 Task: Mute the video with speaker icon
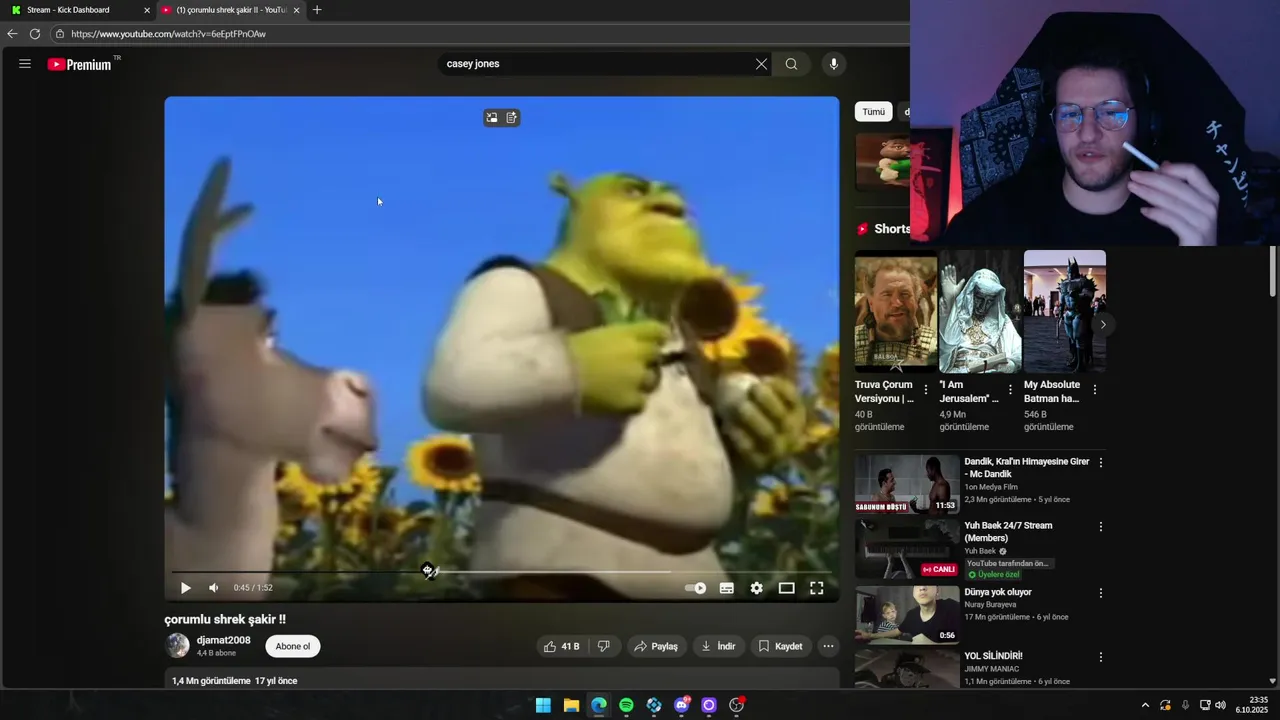point(213,588)
